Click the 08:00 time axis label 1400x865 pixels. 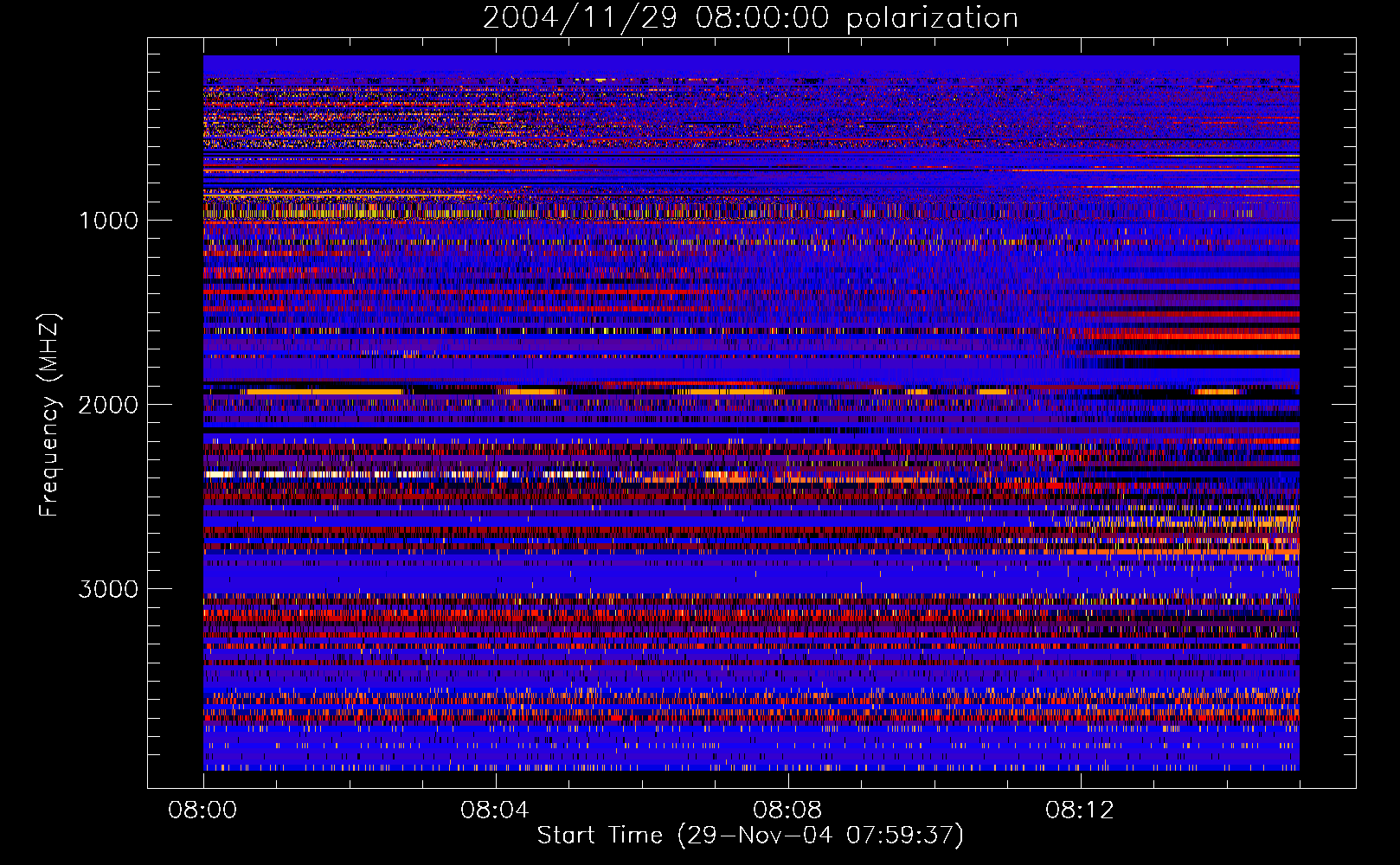(202, 811)
